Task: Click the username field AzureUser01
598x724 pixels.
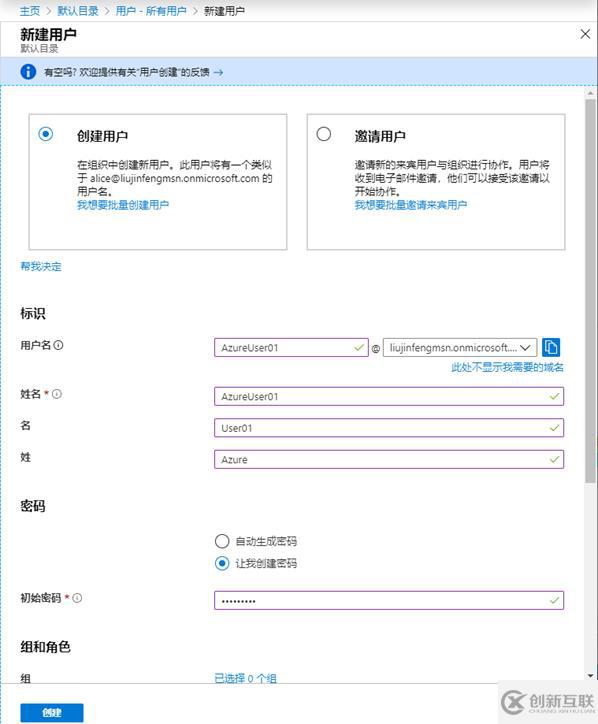Action: coord(291,347)
